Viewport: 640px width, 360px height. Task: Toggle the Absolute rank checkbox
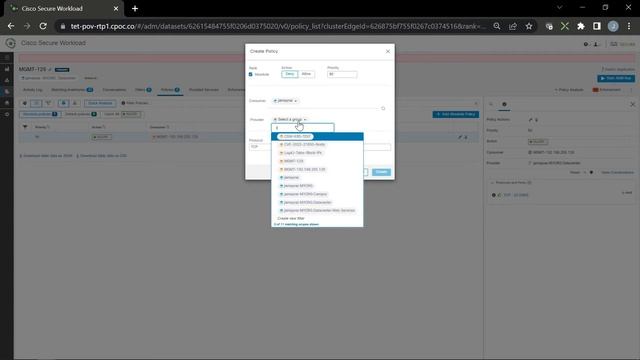[x=251, y=74]
